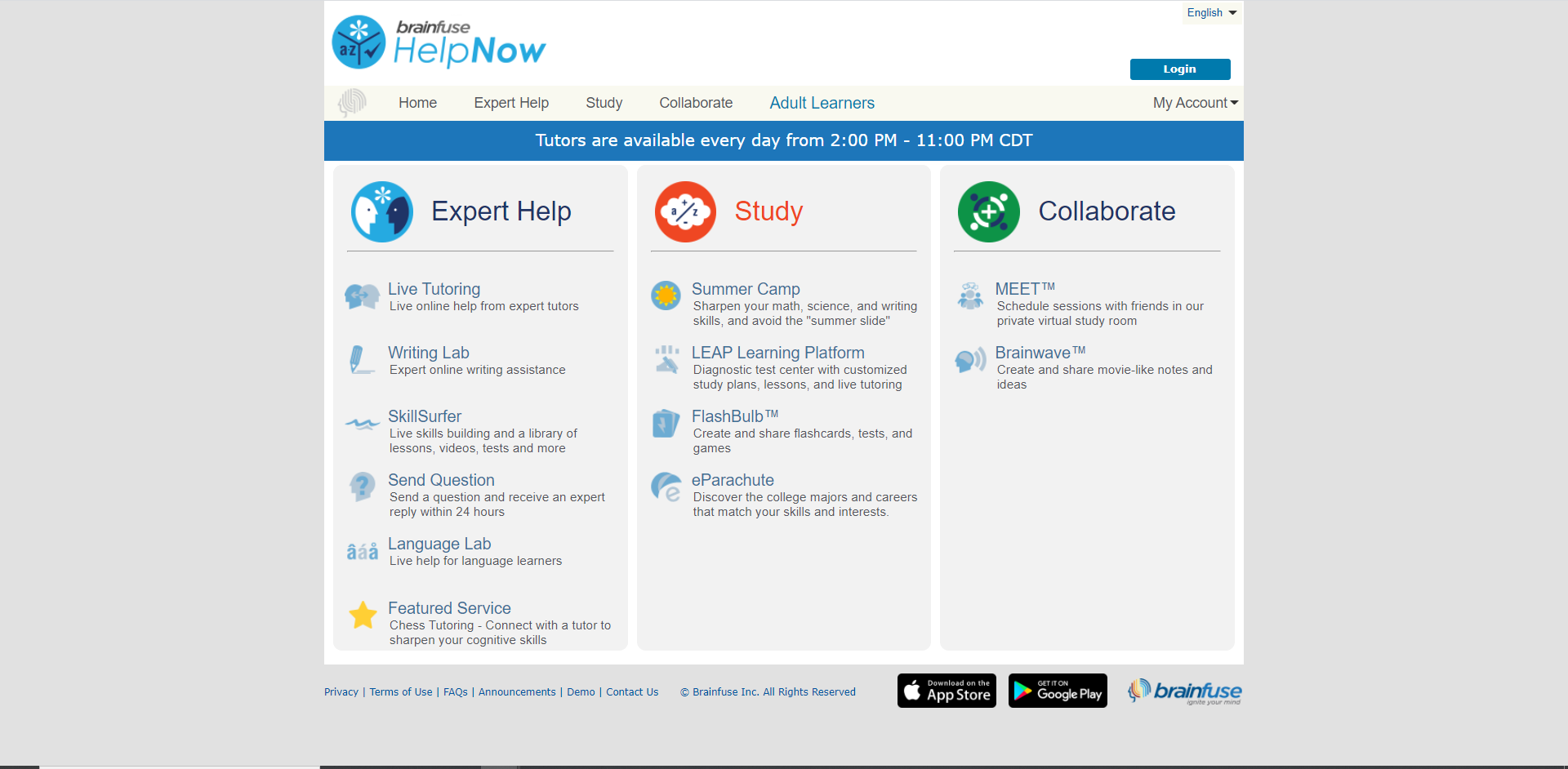
Task: Click the Featured Service star icon
Action: tap(363, 616)
